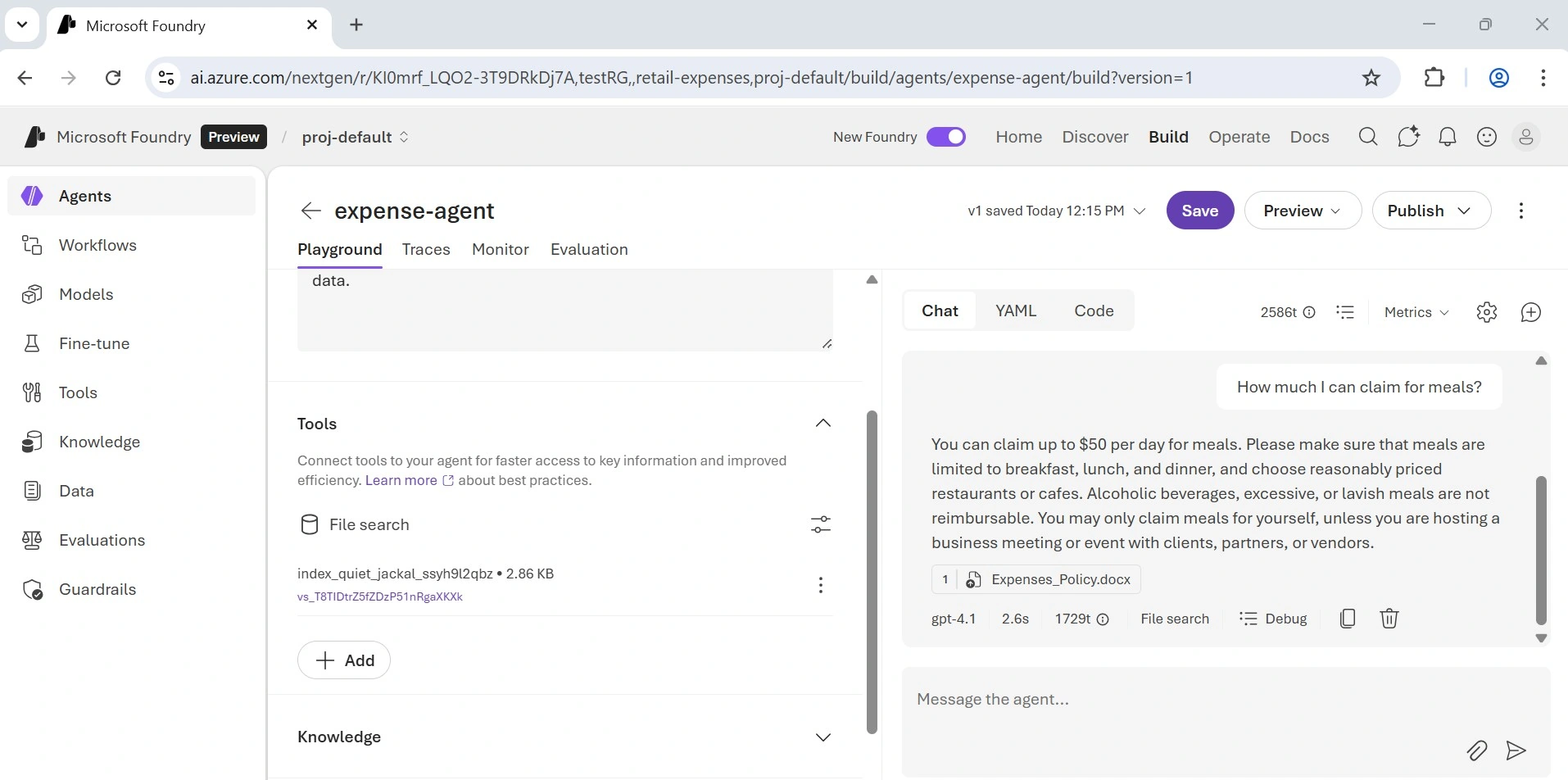The width and height of the screenshot is (1568, 780).
Task: Start a new chat
Action: [1531, 312]
